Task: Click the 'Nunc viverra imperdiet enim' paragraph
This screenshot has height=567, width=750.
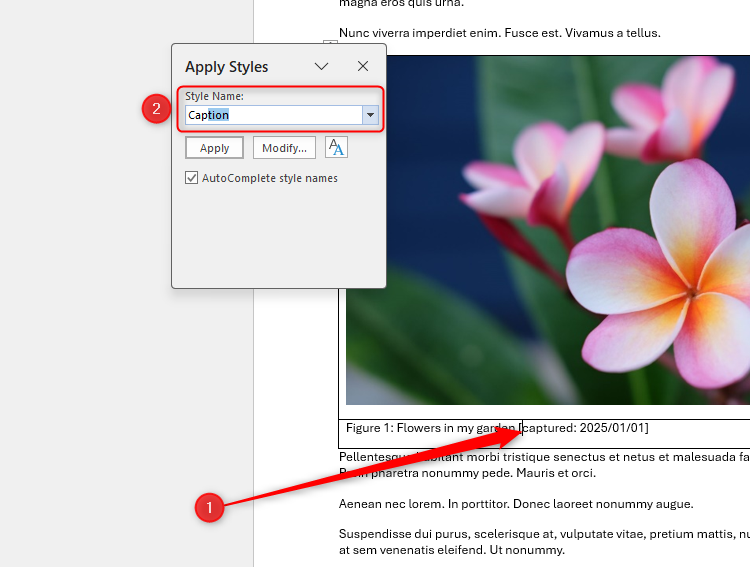Action: pyautogui.click(x=499, y=33)
